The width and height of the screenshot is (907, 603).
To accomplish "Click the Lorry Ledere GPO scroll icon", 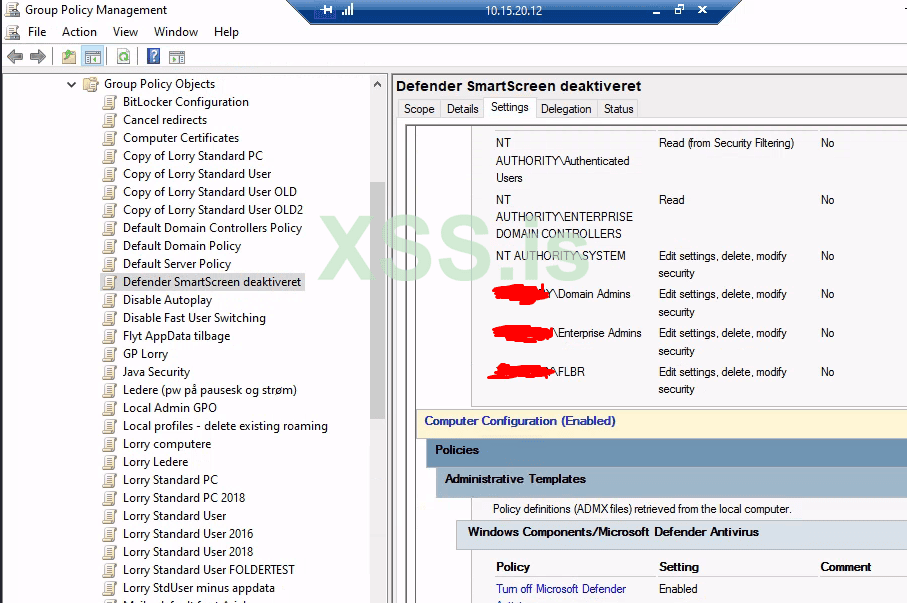I will pyautogui.click(x=109, y=462).
